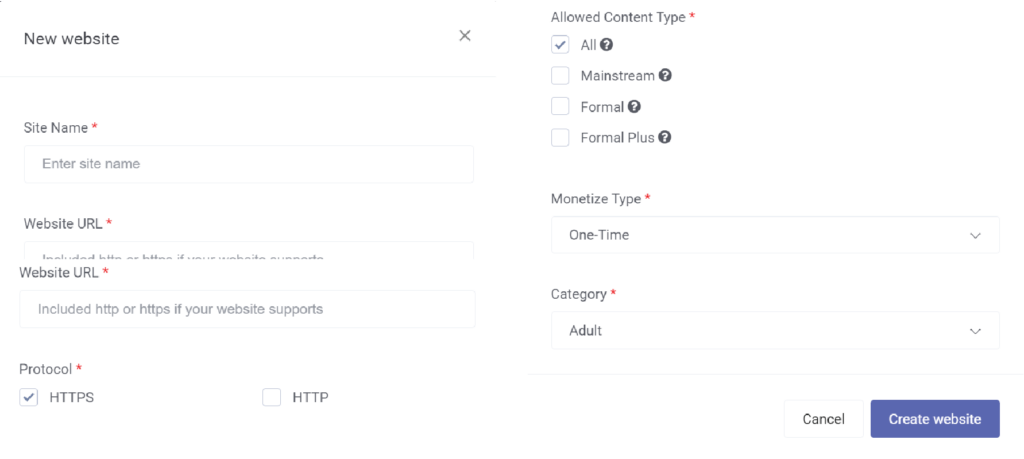Image resolution: width=1024 pixels, height=459 pixels.
Task: Click the Category chevron arrow
Action: pyautogui.click(x=976, y=331)
